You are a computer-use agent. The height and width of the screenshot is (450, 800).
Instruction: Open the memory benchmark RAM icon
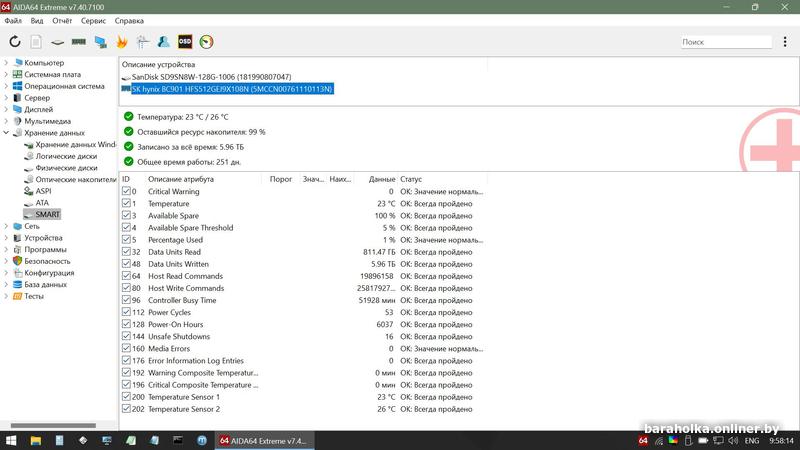(79, 42)
